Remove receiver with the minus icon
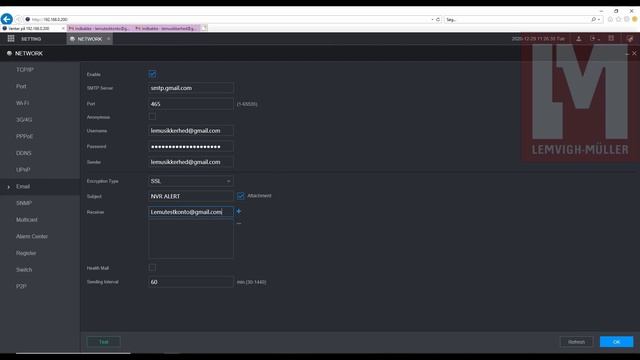 [x=239, y=223]
